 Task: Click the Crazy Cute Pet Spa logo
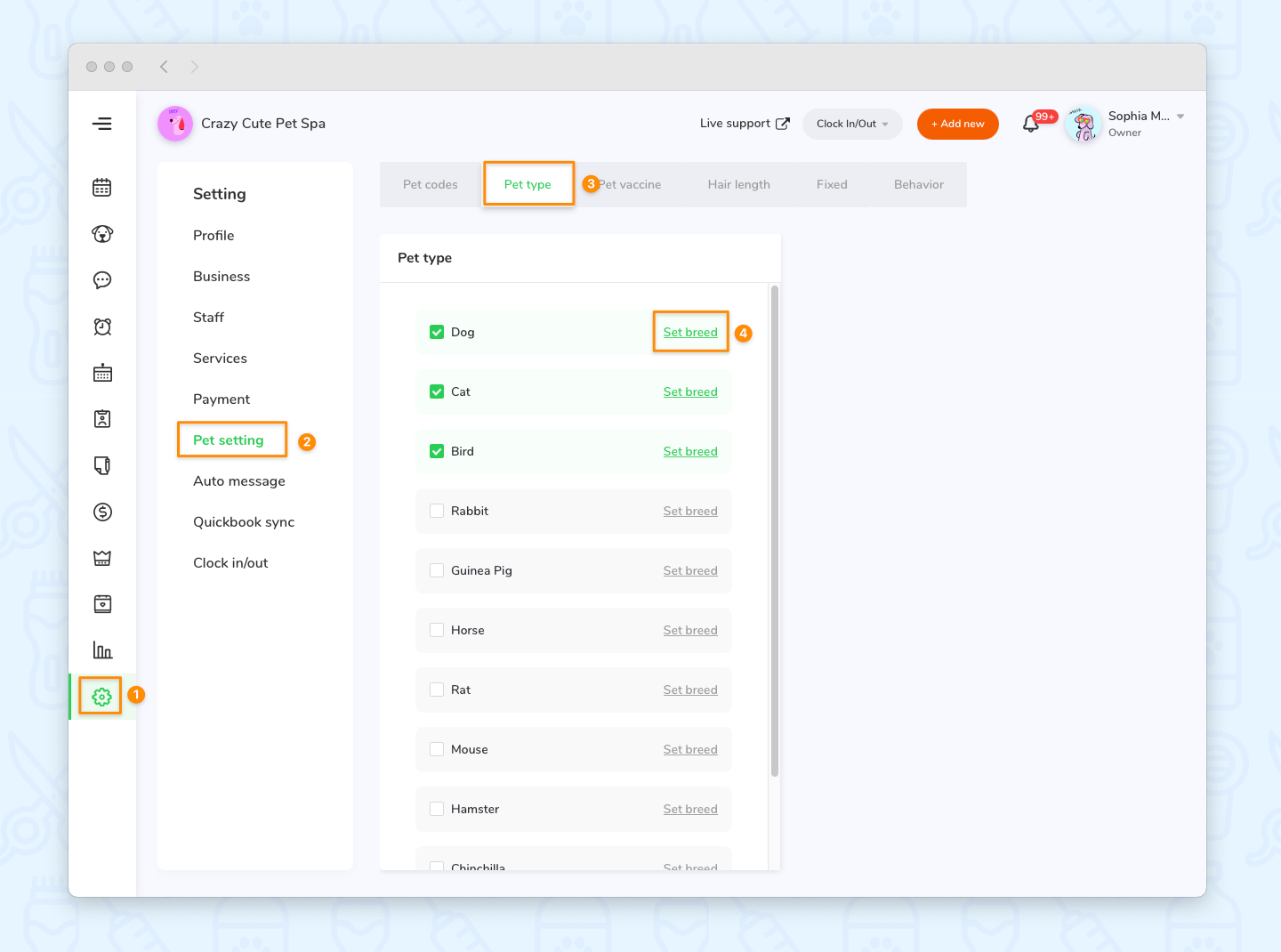[175, 124]
